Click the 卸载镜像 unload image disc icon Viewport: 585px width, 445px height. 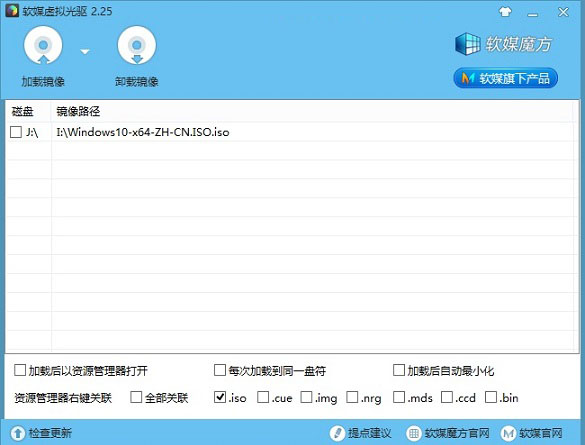137,45
